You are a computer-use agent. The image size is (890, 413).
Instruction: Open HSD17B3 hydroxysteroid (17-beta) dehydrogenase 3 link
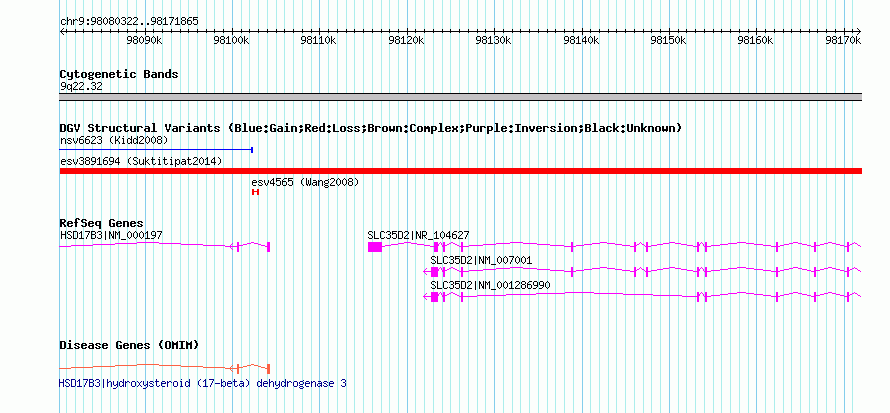point(203,384)
